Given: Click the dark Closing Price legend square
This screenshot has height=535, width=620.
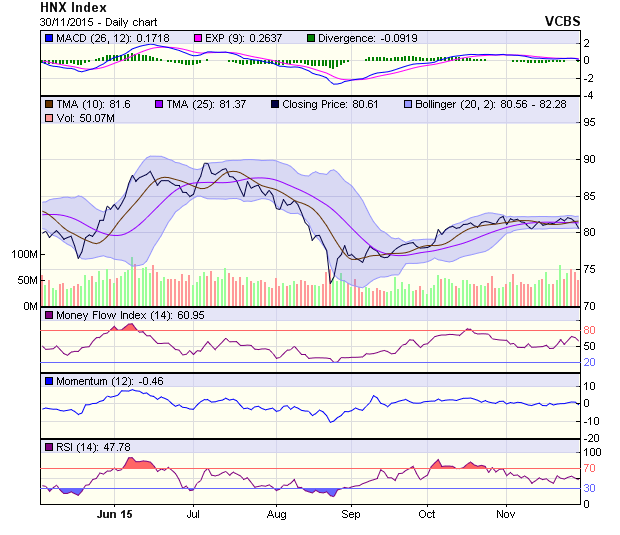Looking at the screenshot, I should click(274, 104).
